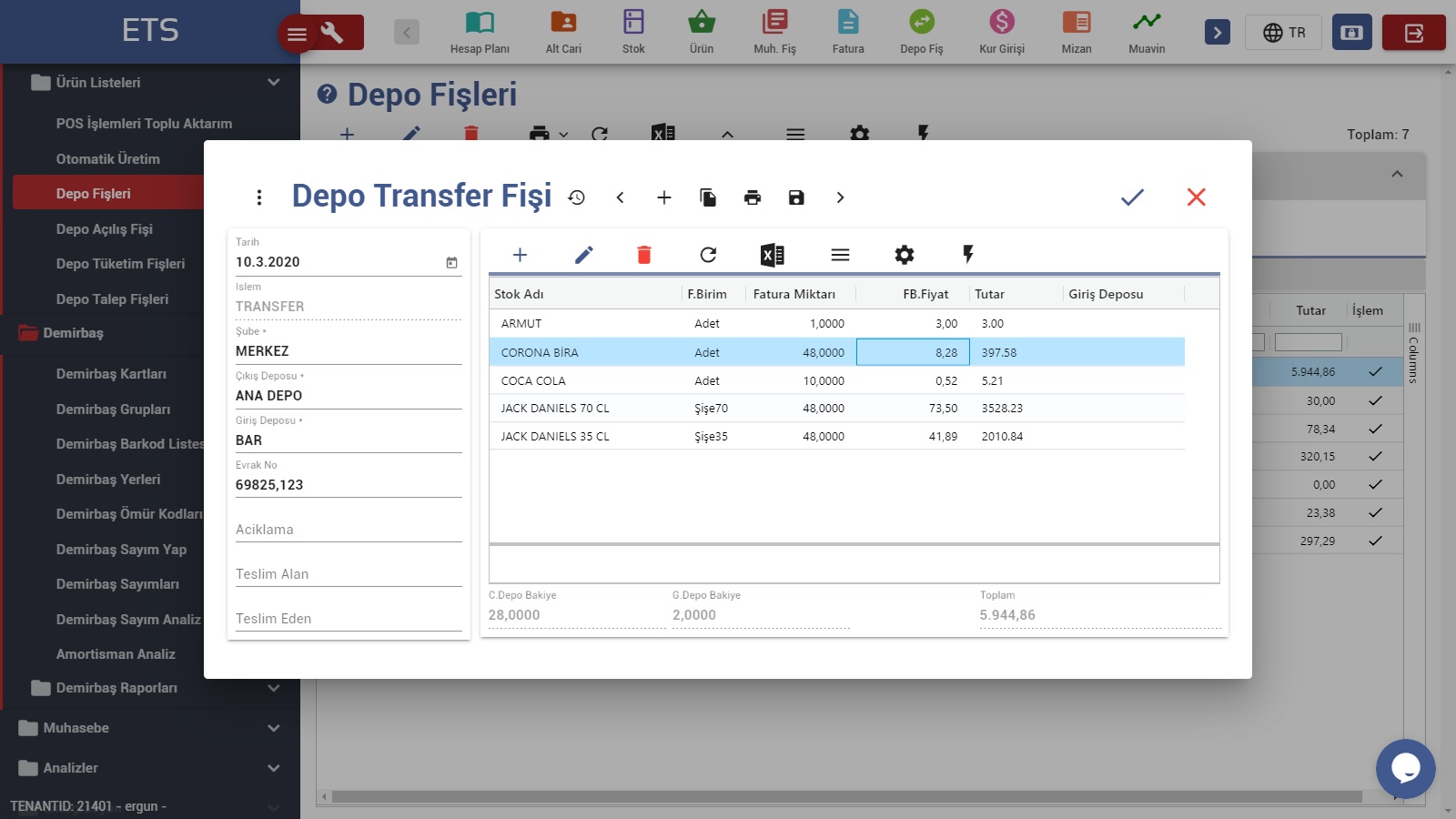Screen dimensions: 1456x819
Task: Close the dialog with red X
Action: click(x=1196, y=197)
